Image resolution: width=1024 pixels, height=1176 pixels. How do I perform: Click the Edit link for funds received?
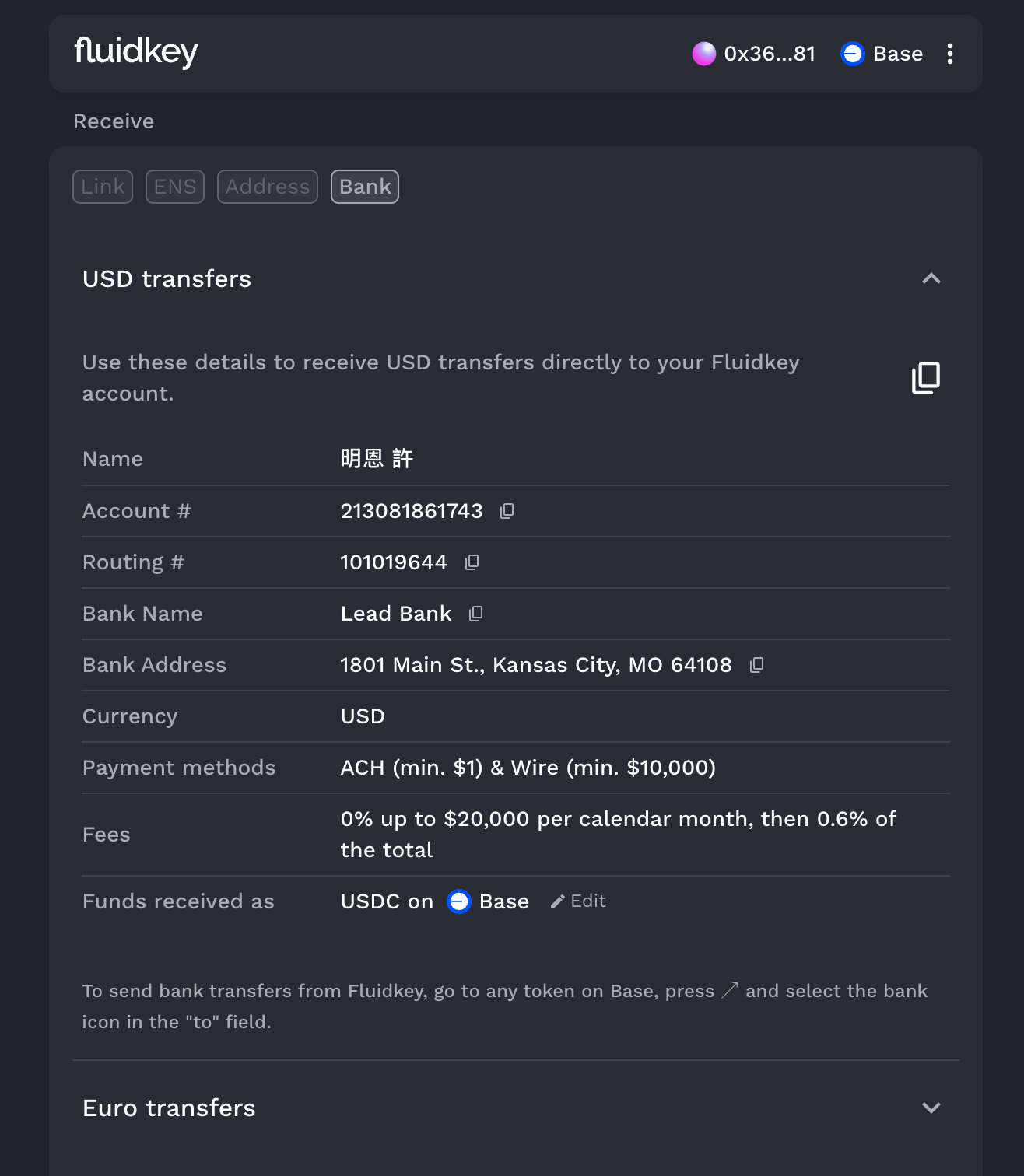[587, 901]
